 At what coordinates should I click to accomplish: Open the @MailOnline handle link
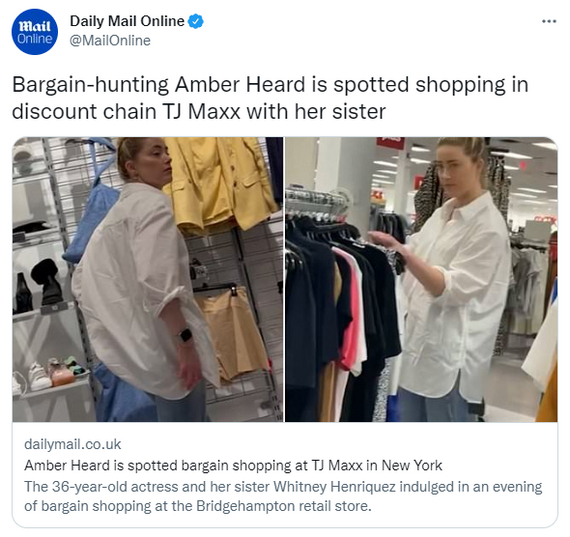(x=110, y=40)
